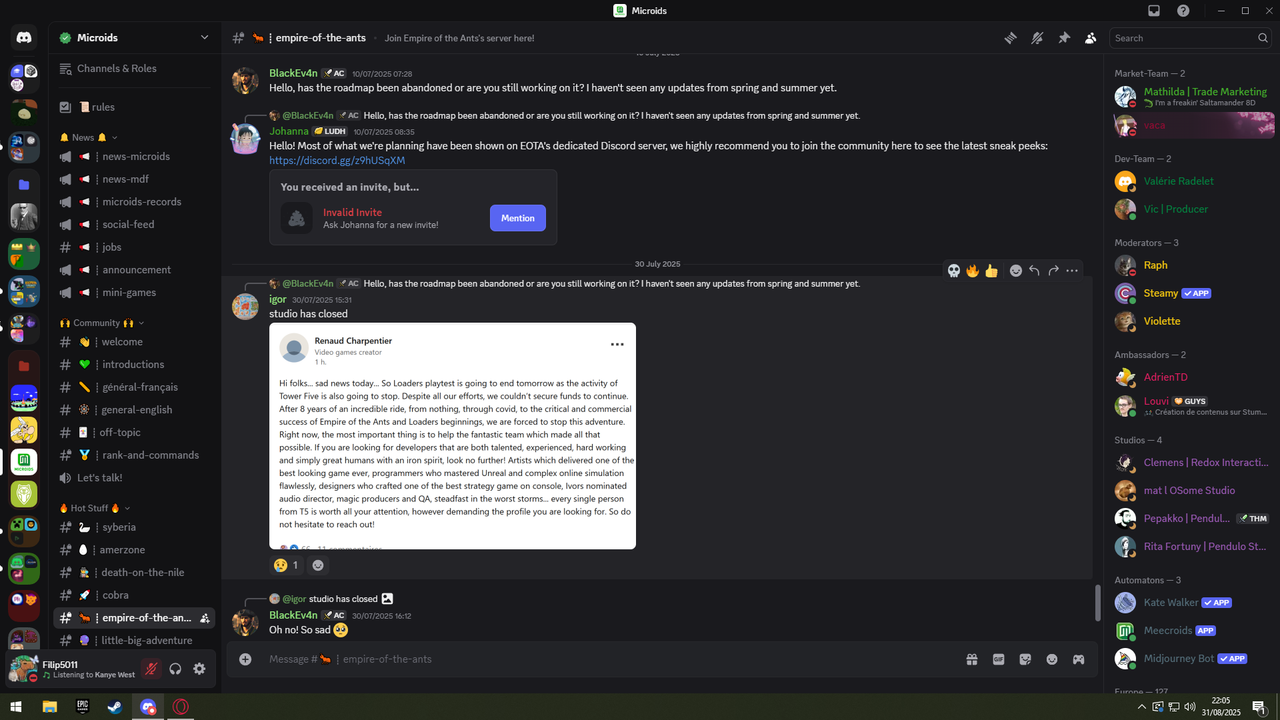Click the Mention button on invalid invite
This screenshot has width=1280, height=720.
tap(517, 218)
